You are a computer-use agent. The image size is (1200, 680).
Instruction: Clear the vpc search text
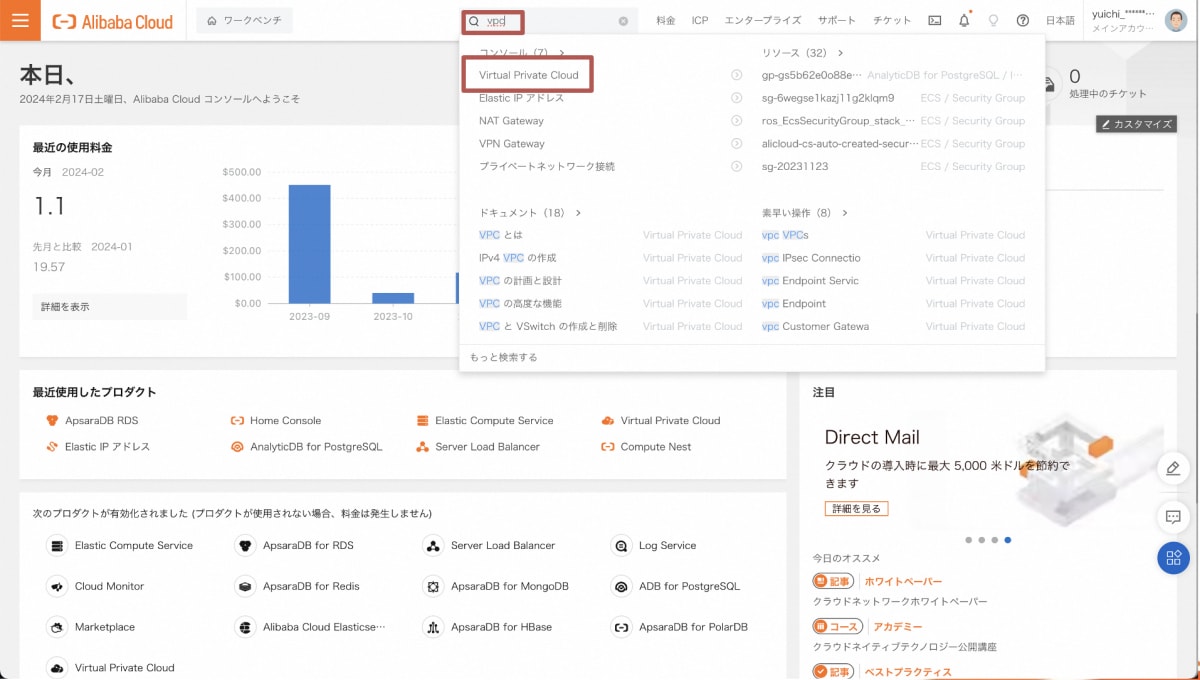click(x=623, y=20)
